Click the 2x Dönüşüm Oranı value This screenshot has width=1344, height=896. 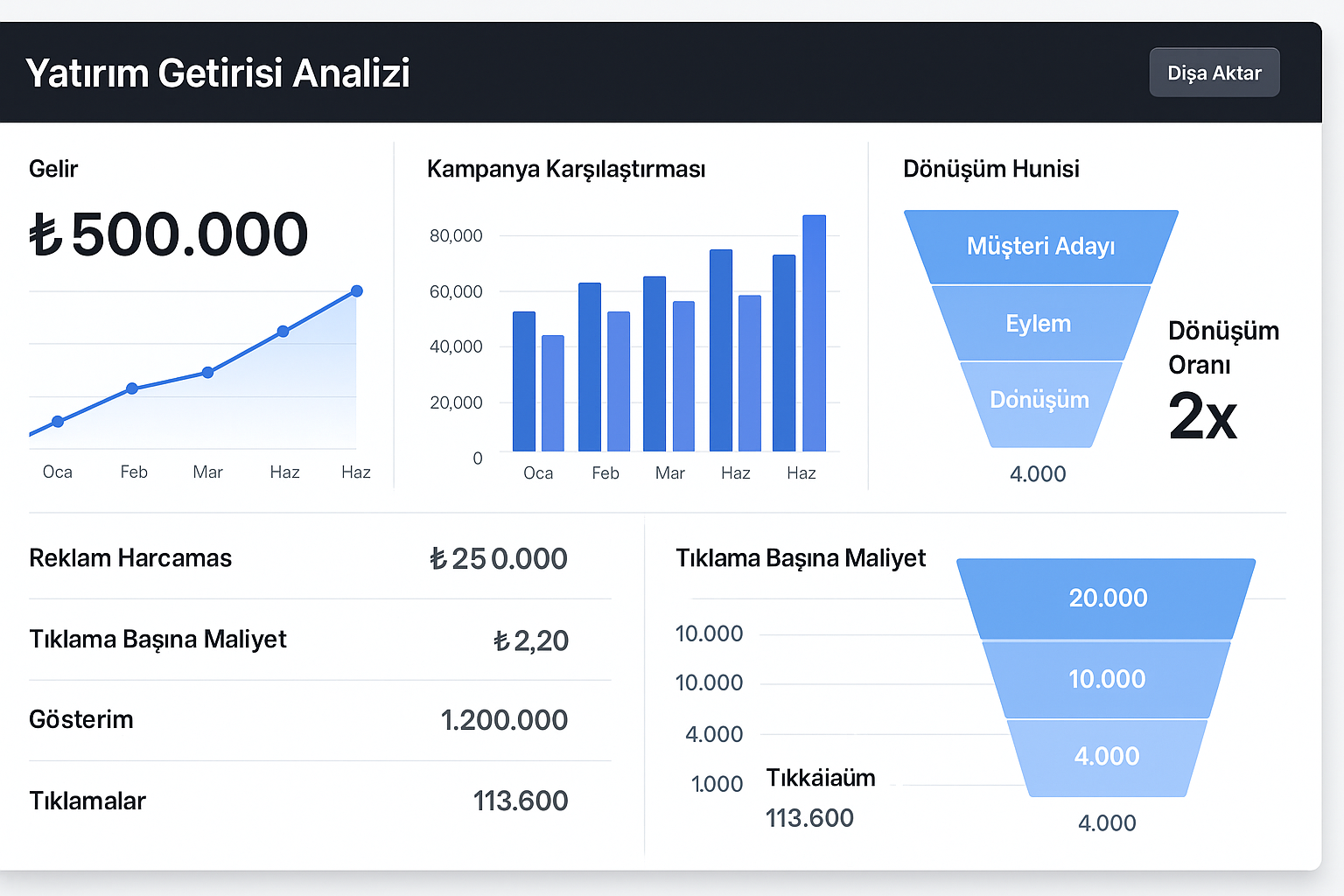(x=1203, y=418)
